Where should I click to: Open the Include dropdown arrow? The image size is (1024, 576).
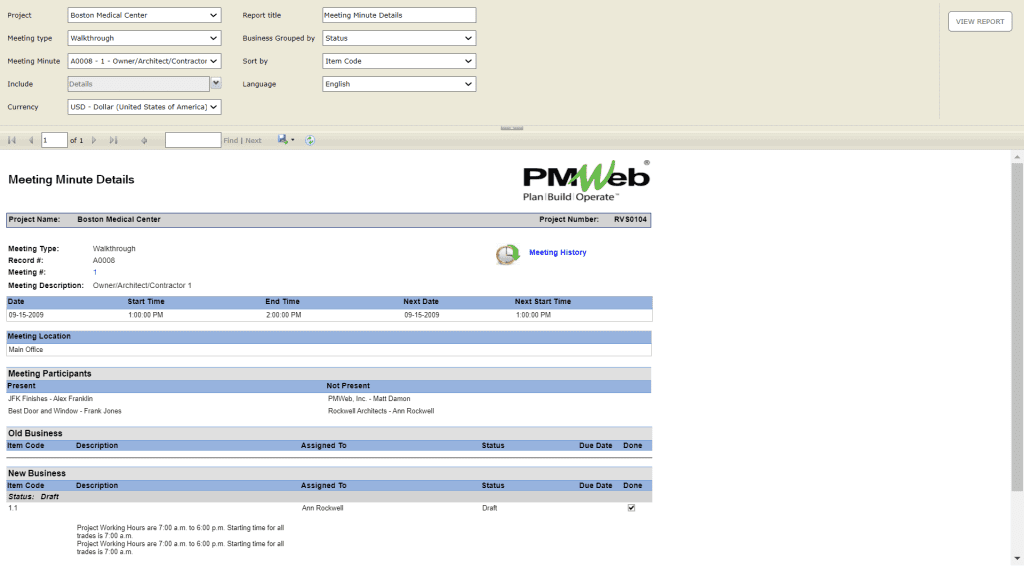(216, 84)
